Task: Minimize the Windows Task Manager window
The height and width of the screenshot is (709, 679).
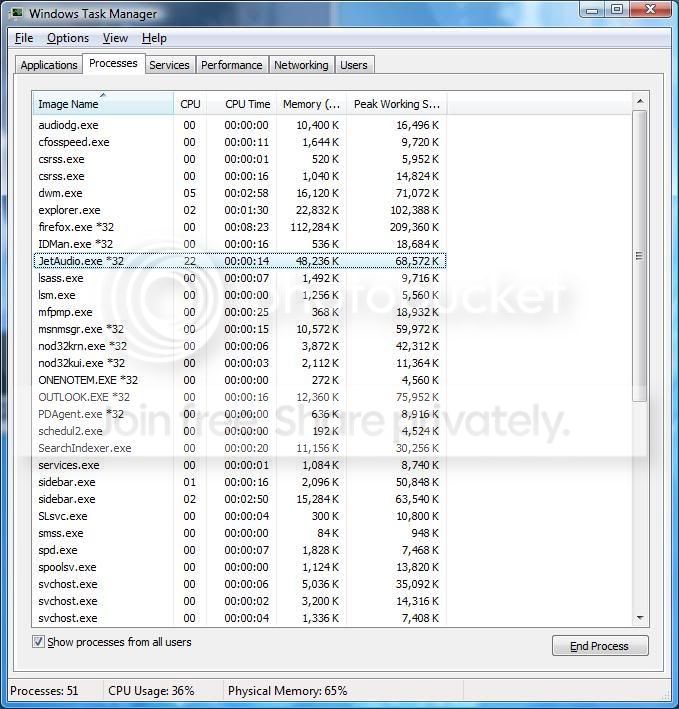Action: pos(593,9)
